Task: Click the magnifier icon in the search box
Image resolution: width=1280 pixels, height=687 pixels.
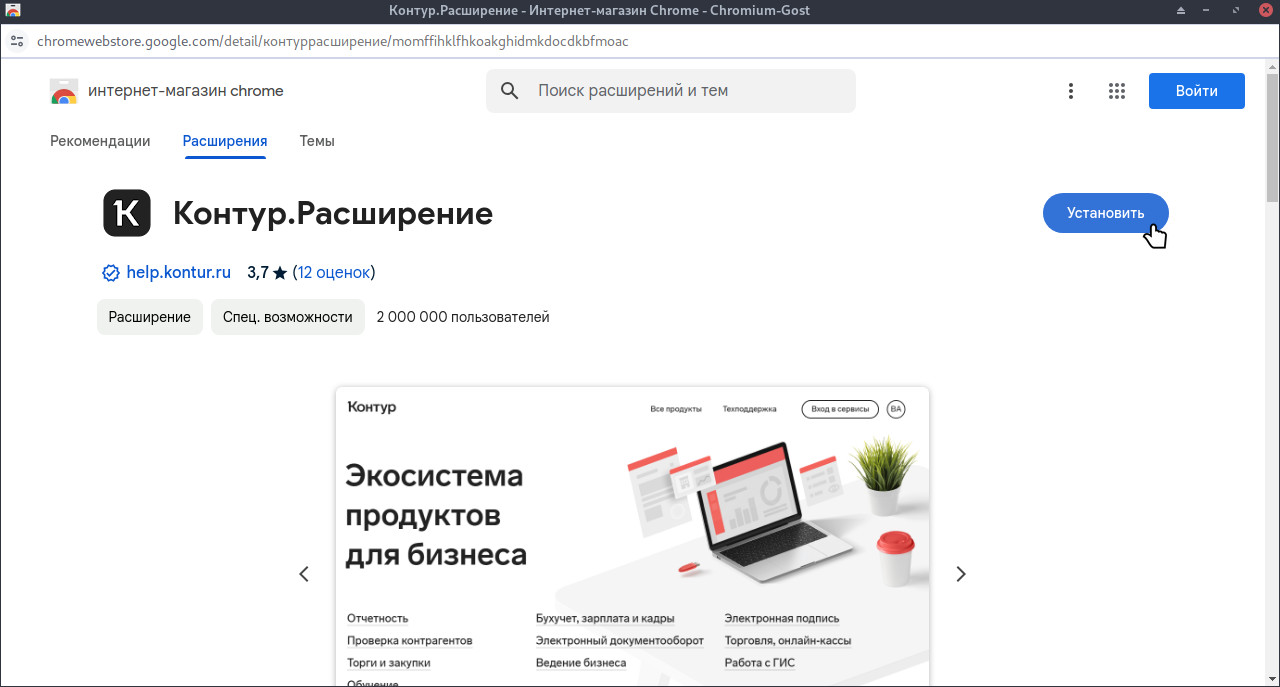Action: [510, 91]
